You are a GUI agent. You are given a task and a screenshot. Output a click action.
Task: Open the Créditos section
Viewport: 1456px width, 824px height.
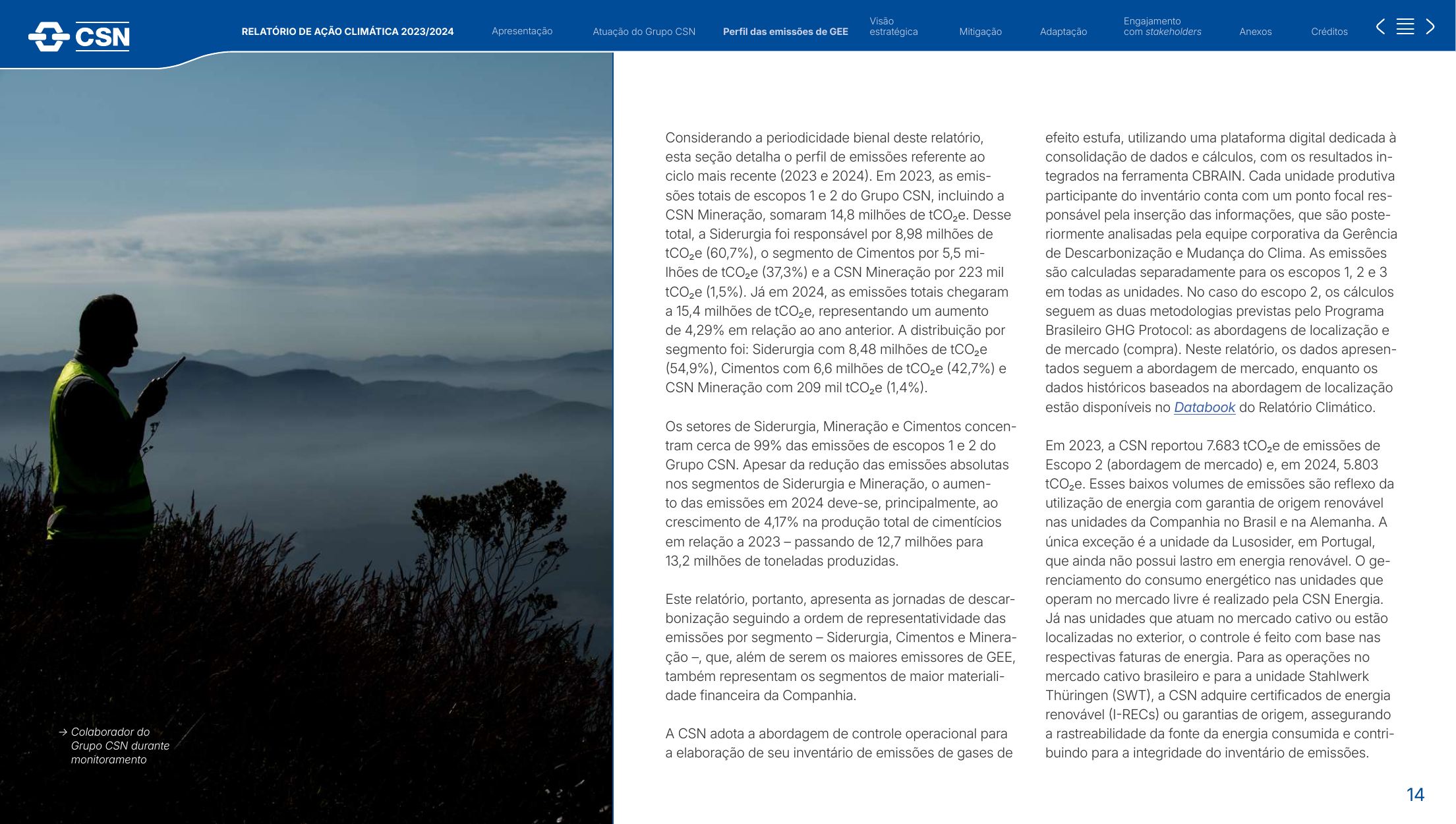[1329, 32]
